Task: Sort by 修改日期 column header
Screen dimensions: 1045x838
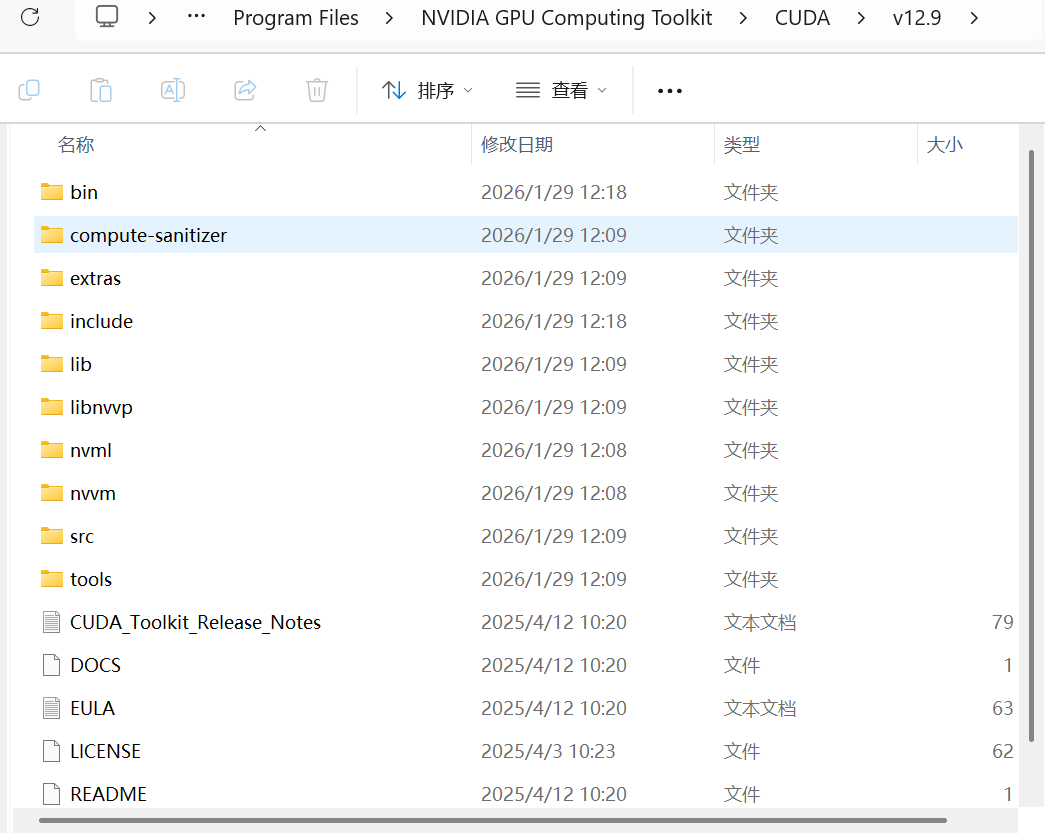Action: click(x=517, y=145)
